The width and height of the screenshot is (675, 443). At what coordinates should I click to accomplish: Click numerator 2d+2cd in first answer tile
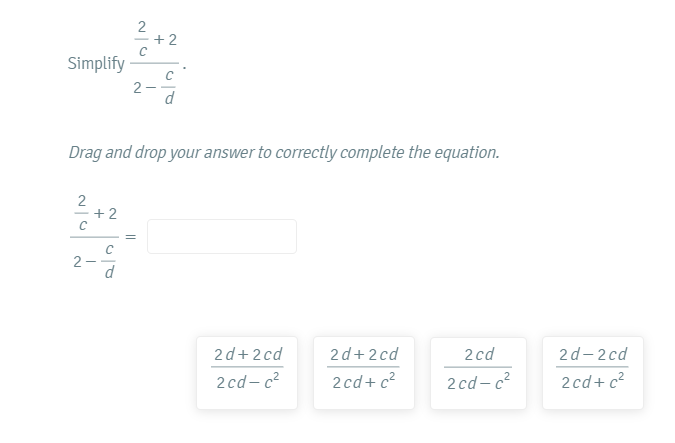point(248,355)
